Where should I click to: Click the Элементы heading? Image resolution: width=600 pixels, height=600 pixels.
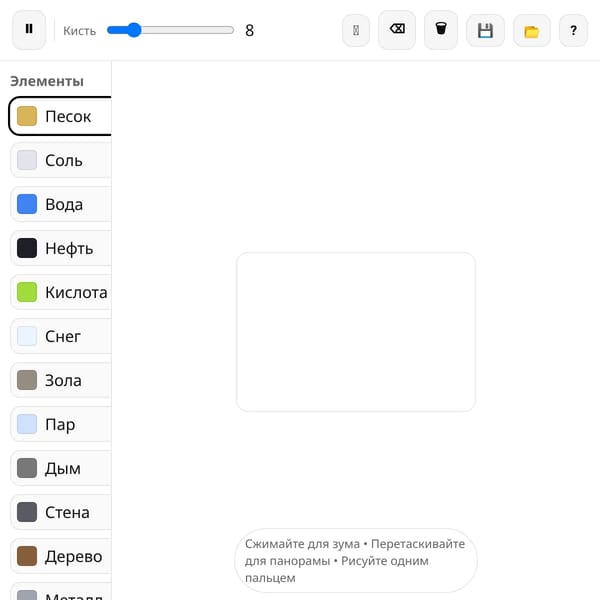click(47, 81)
